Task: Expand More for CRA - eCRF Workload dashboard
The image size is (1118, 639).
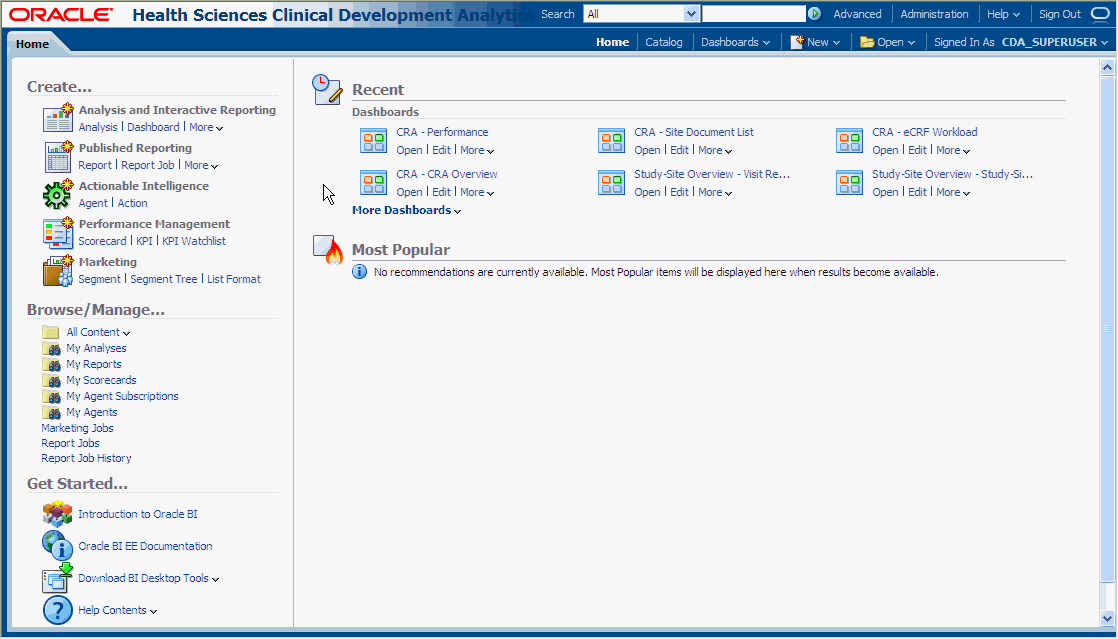Action: pos(953,150)
